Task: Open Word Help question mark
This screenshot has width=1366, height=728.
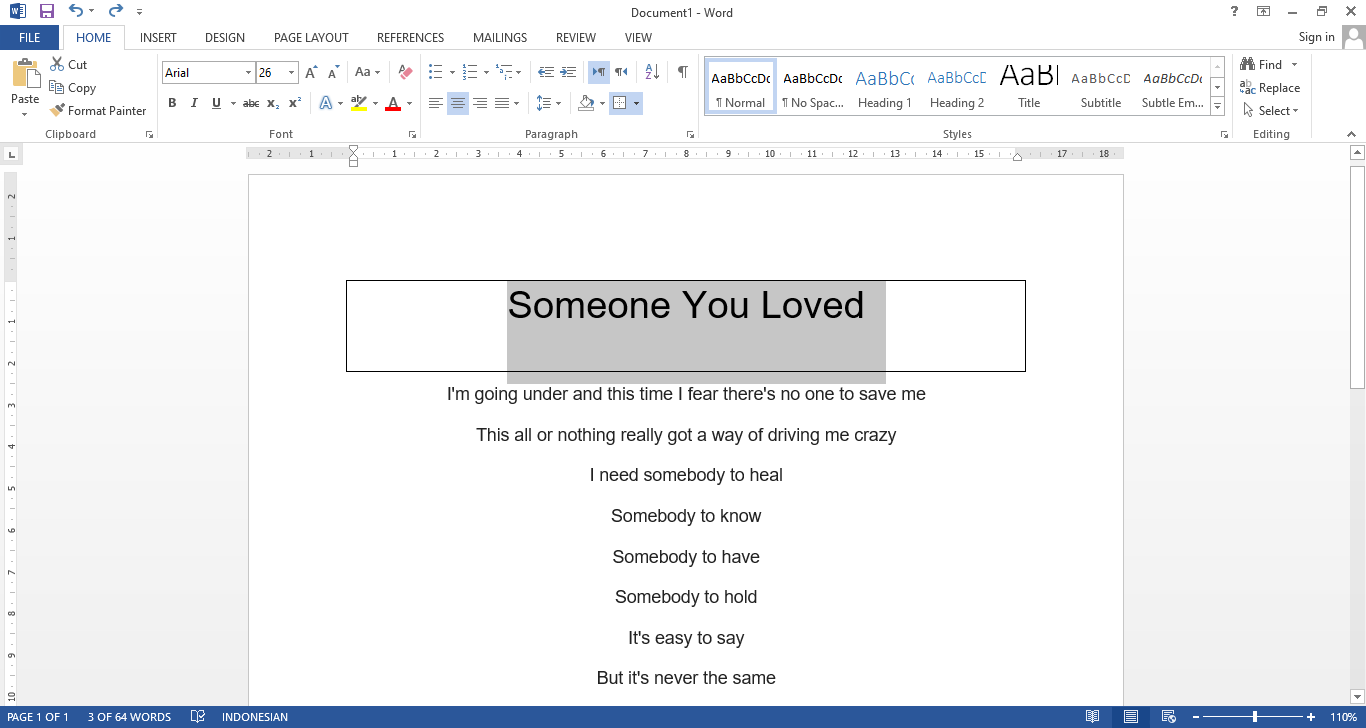Action: [x=1234, y=11]
